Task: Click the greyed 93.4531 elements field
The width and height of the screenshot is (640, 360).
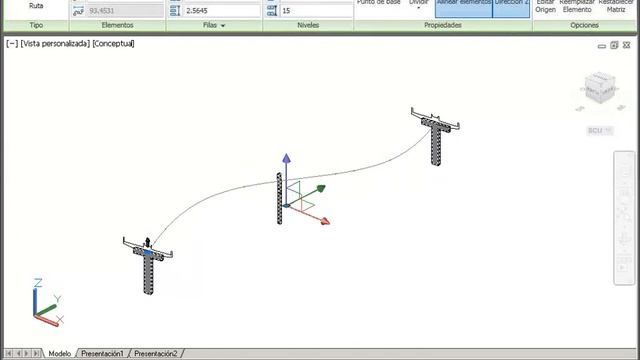Action: [125, 11]
